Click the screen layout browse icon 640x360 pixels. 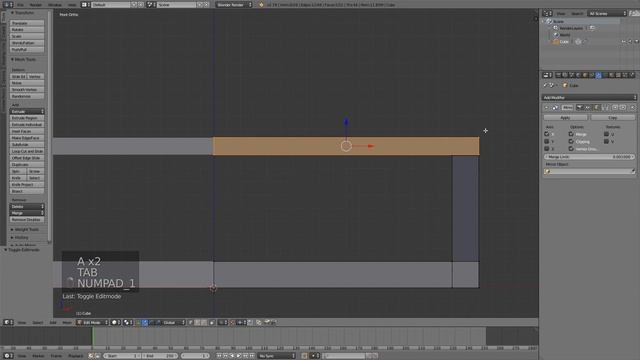(85, 5)
